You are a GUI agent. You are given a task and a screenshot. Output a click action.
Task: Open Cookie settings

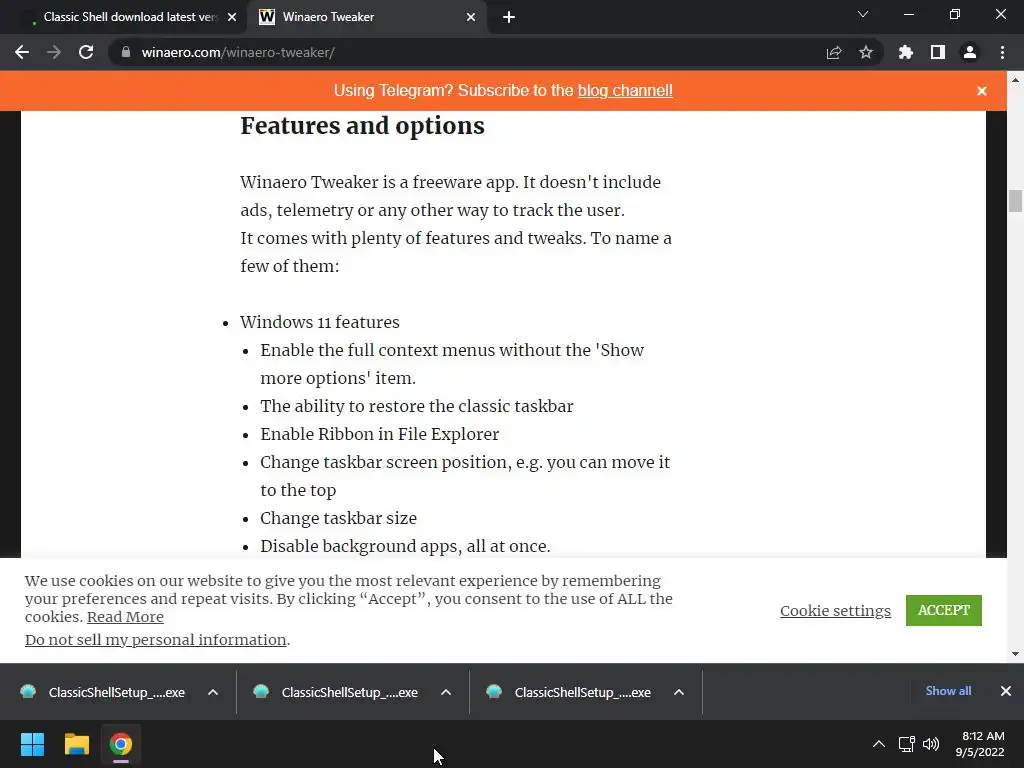pyautogui.click(x=835, y=611)
